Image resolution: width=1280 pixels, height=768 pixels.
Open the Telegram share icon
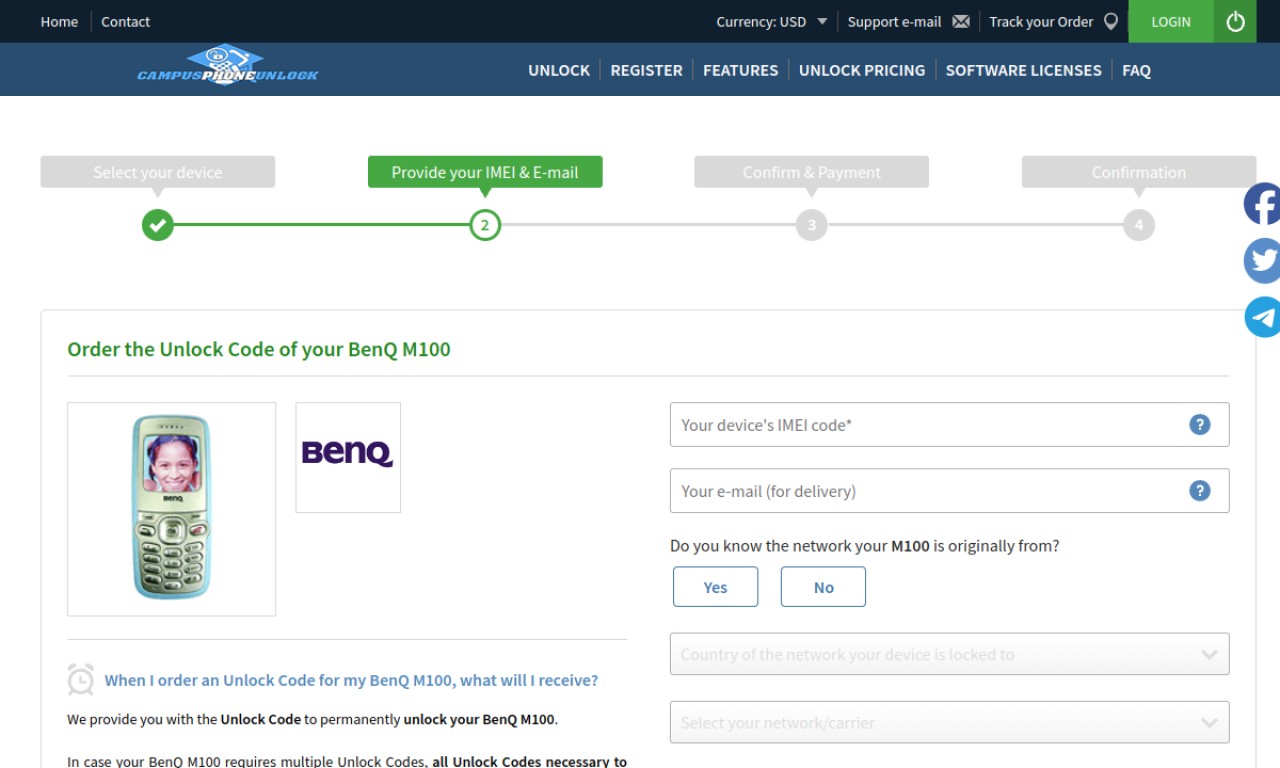(x=1262, y=317)
